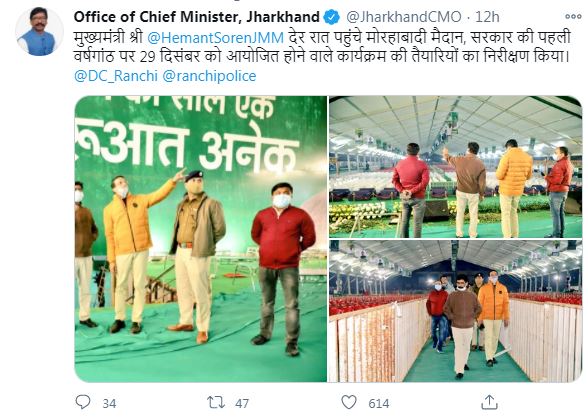Image resolution: width=588 pixels, height=417 pixels.
Task: Open the share upload icon
Action: tap(489, 402)
